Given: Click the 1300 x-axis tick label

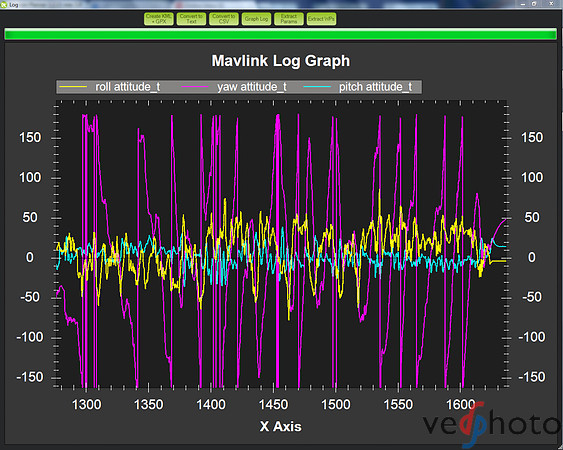Looking at the screenshot, I should point(86,405).
